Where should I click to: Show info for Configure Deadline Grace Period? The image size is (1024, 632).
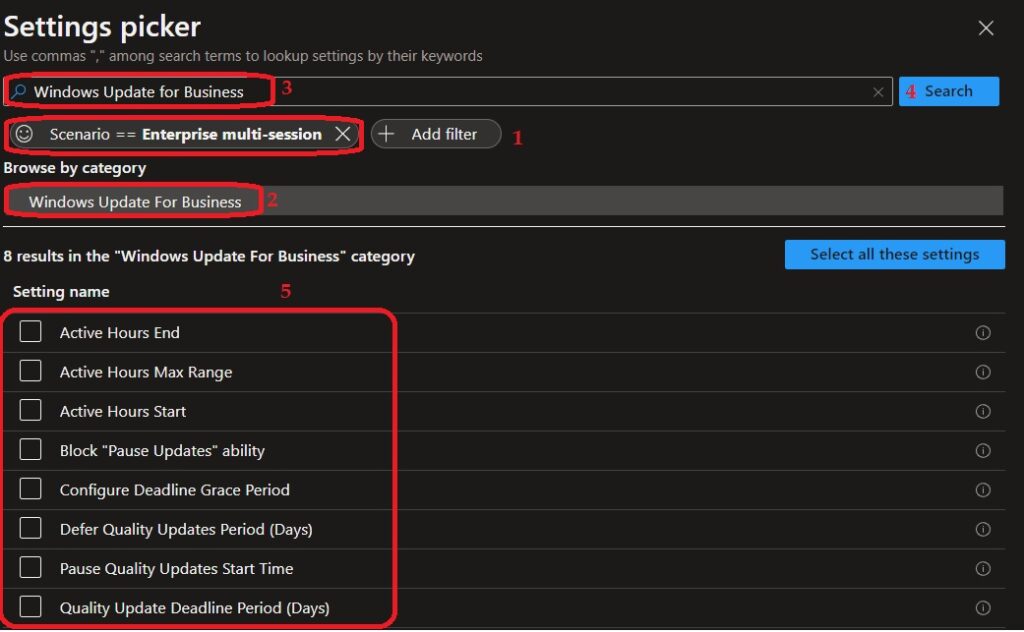[x=983, y=490]
